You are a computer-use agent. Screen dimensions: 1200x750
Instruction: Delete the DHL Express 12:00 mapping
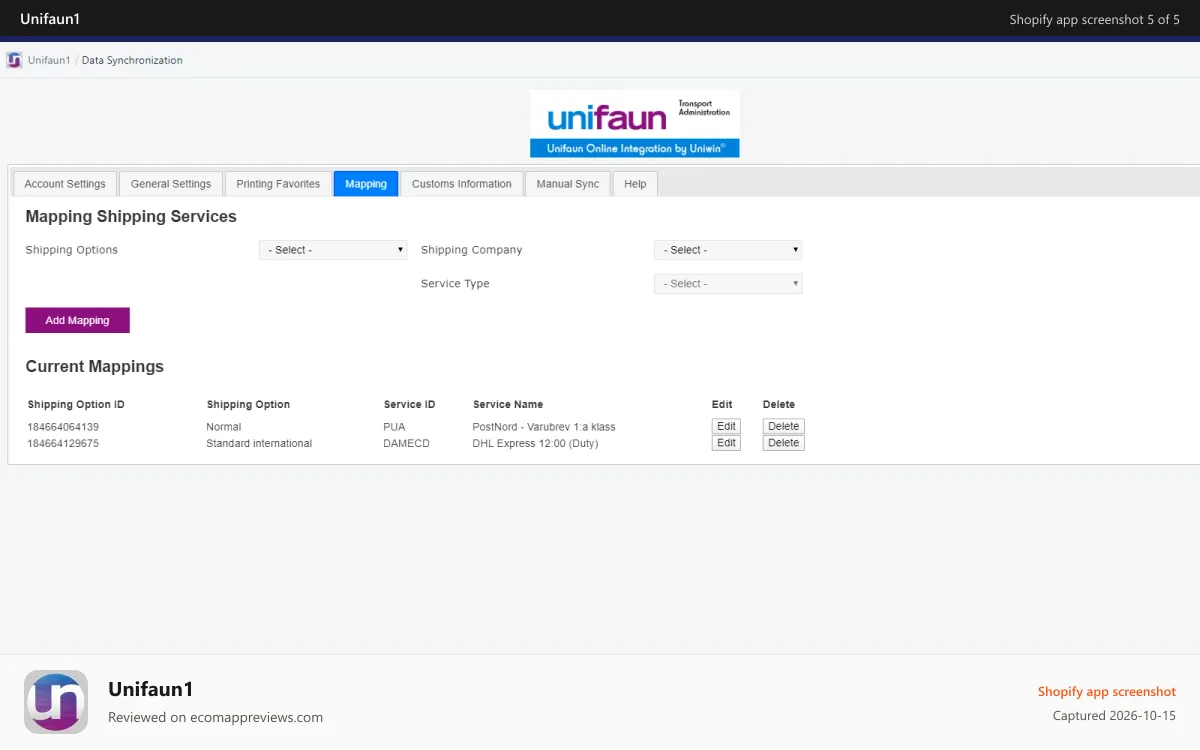coord(783,443)
